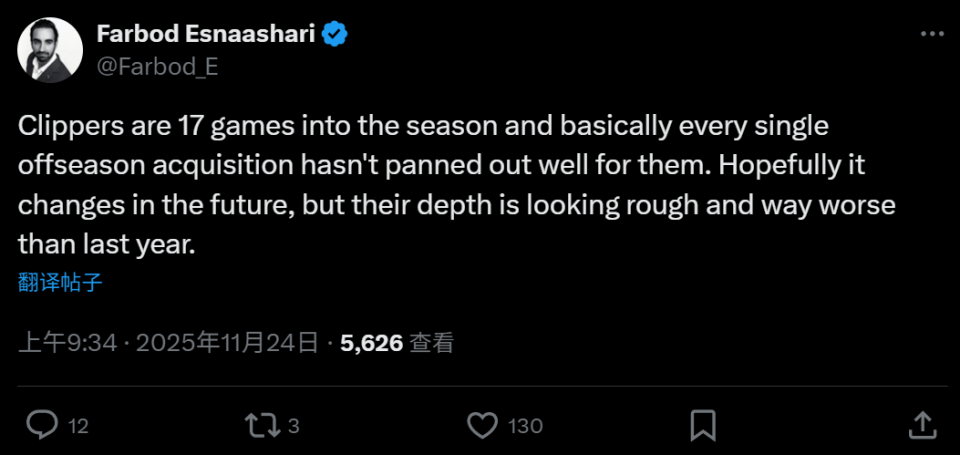Open the 上午9:34 timestamp link
960x455 pixels.
pos(68,343)
